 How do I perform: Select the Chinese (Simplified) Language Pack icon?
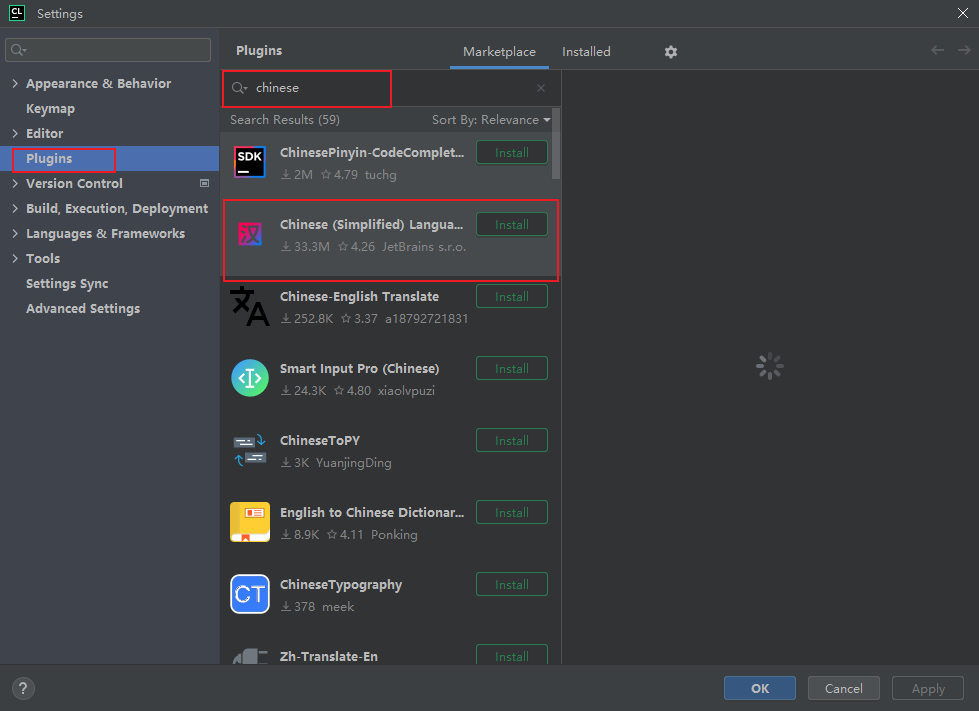(249, 234)
